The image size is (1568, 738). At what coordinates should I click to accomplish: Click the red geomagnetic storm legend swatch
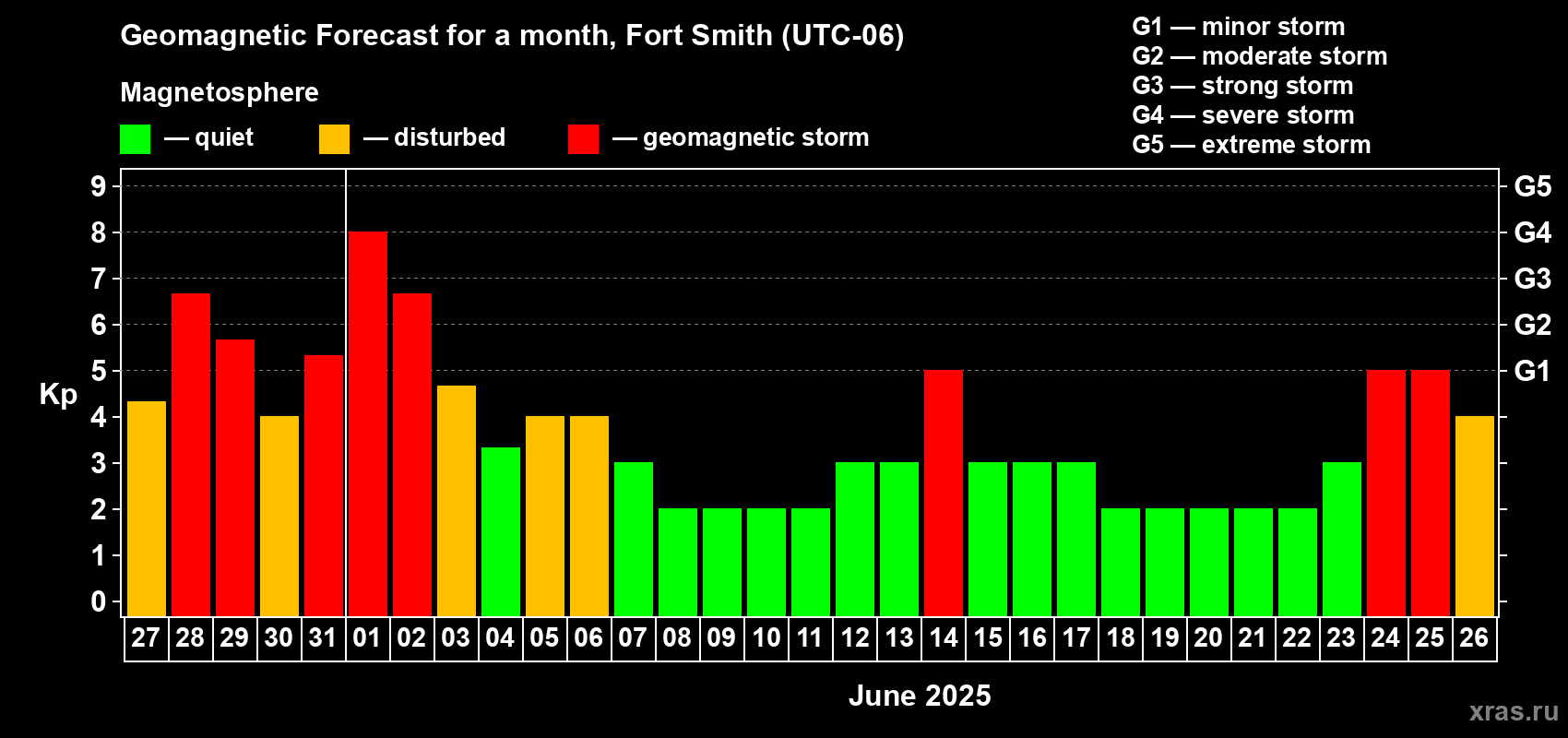pyautogui.click(x=583, y=139)
